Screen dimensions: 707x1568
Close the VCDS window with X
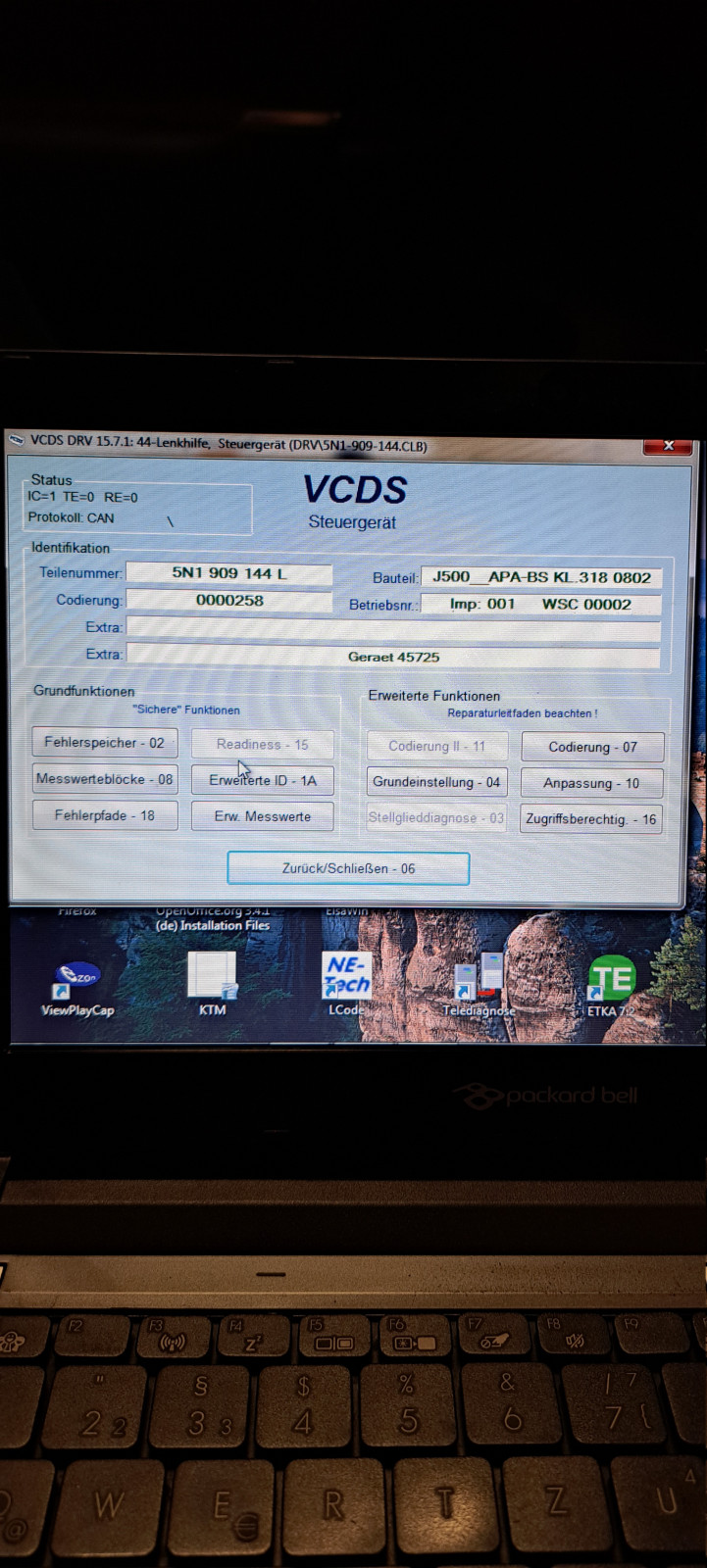pyautogui.click(x=668, y=446)
